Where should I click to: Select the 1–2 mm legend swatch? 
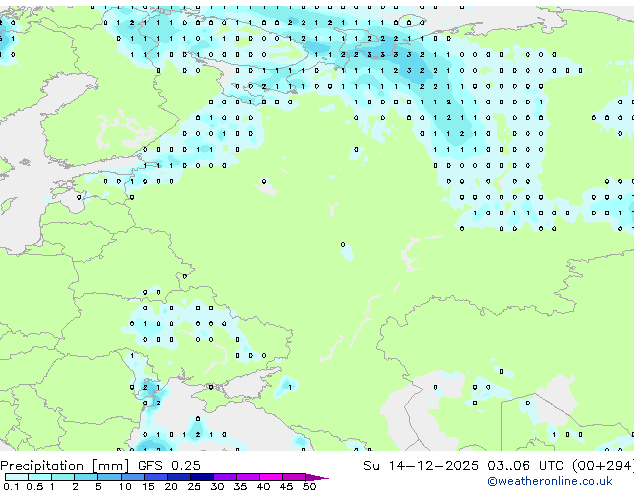tap(63, 477)
